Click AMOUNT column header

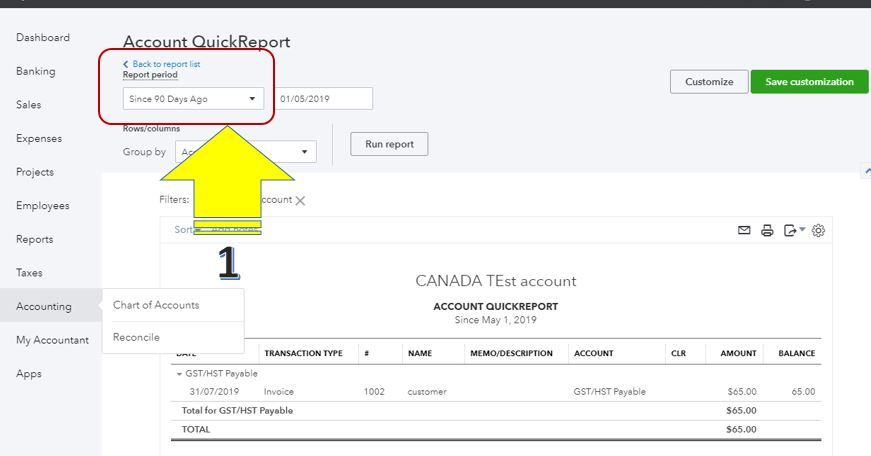(738, 353)
